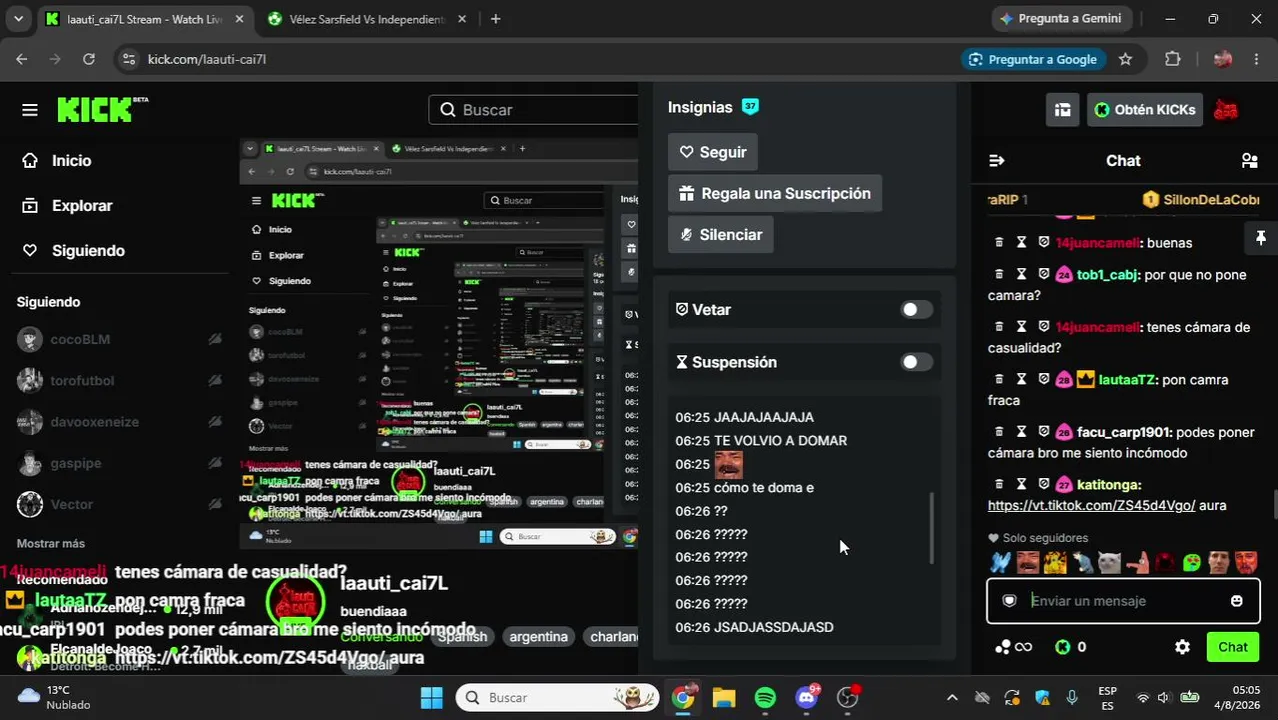This screenshot has width=1278, height=720.
Task: Open ESP ES language switcher
Action: 1108,698
